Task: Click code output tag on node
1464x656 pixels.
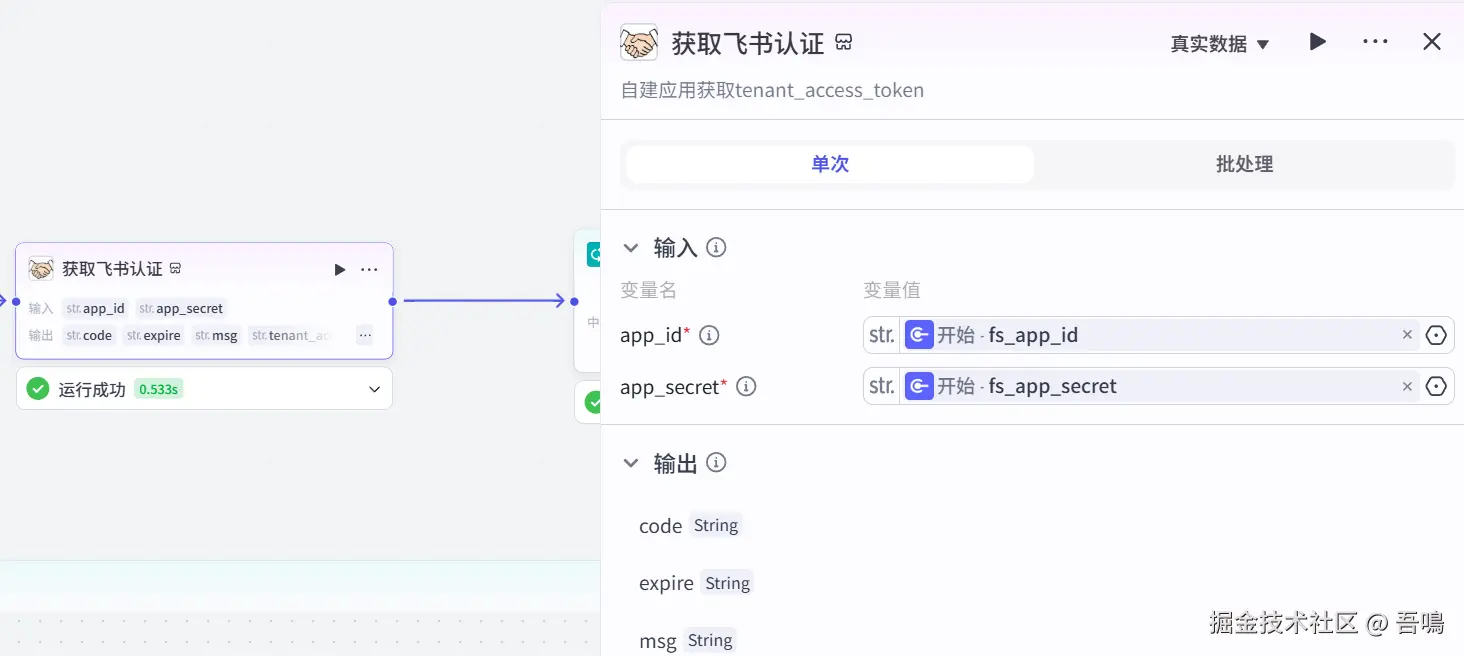Action: tap(89, 335)
